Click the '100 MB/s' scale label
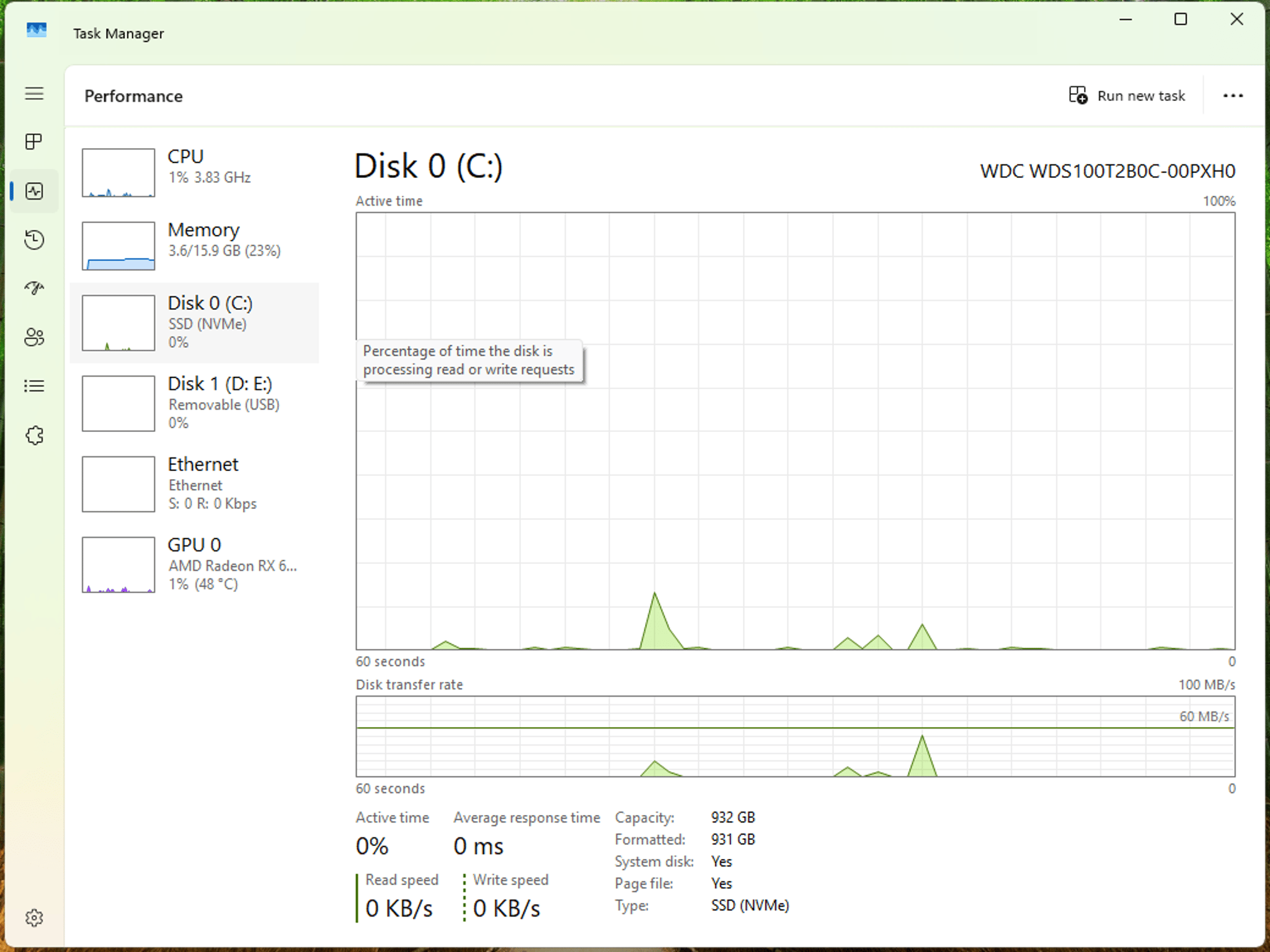Image resolution: width=1270 pixels, height=952 pixels. pos(1207,685)
